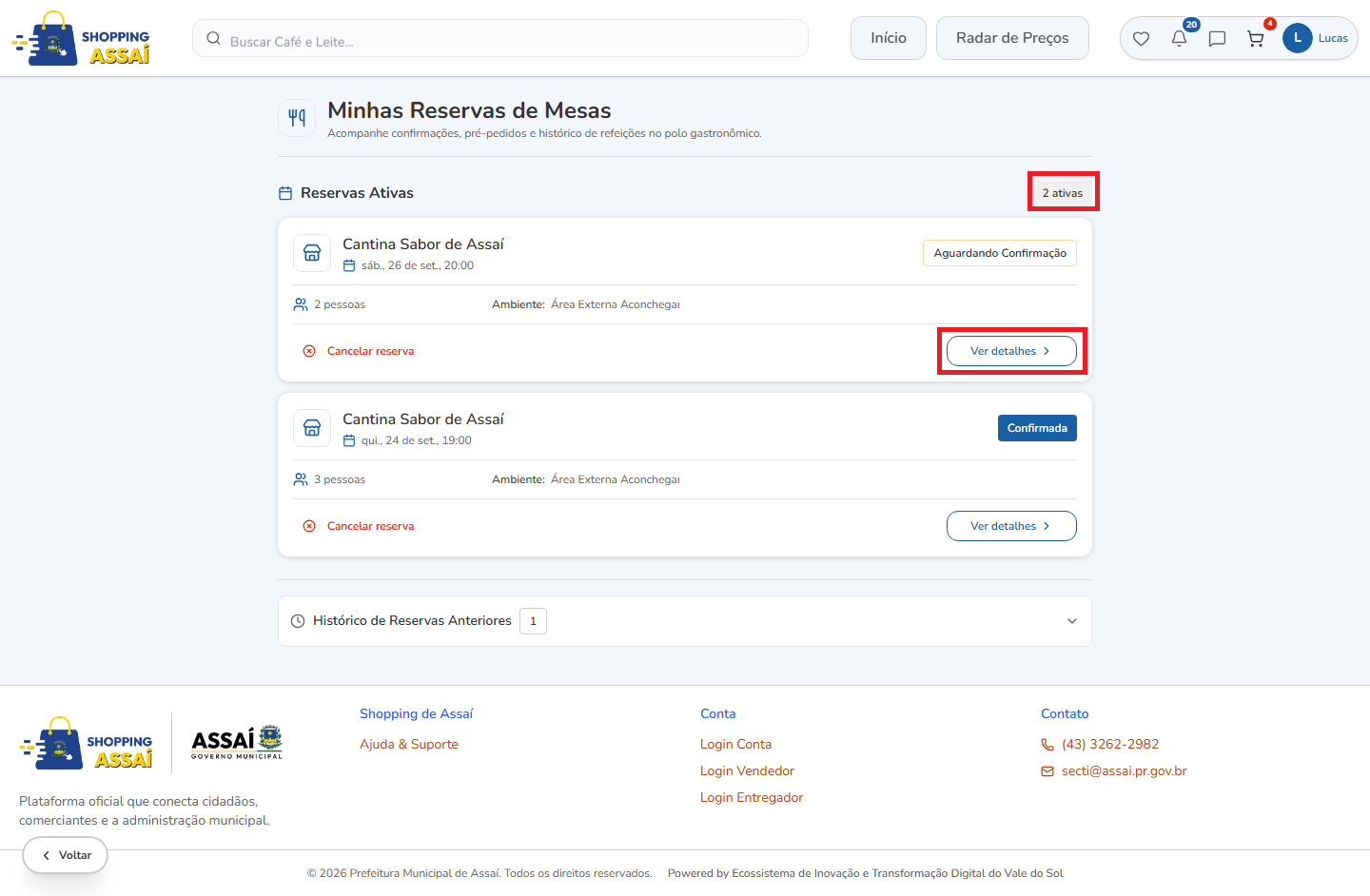This screenshot has width=1370, height=896.
Task: Open the favorites heart icon
Action: pyautogui.click(x=1141, y=39)
